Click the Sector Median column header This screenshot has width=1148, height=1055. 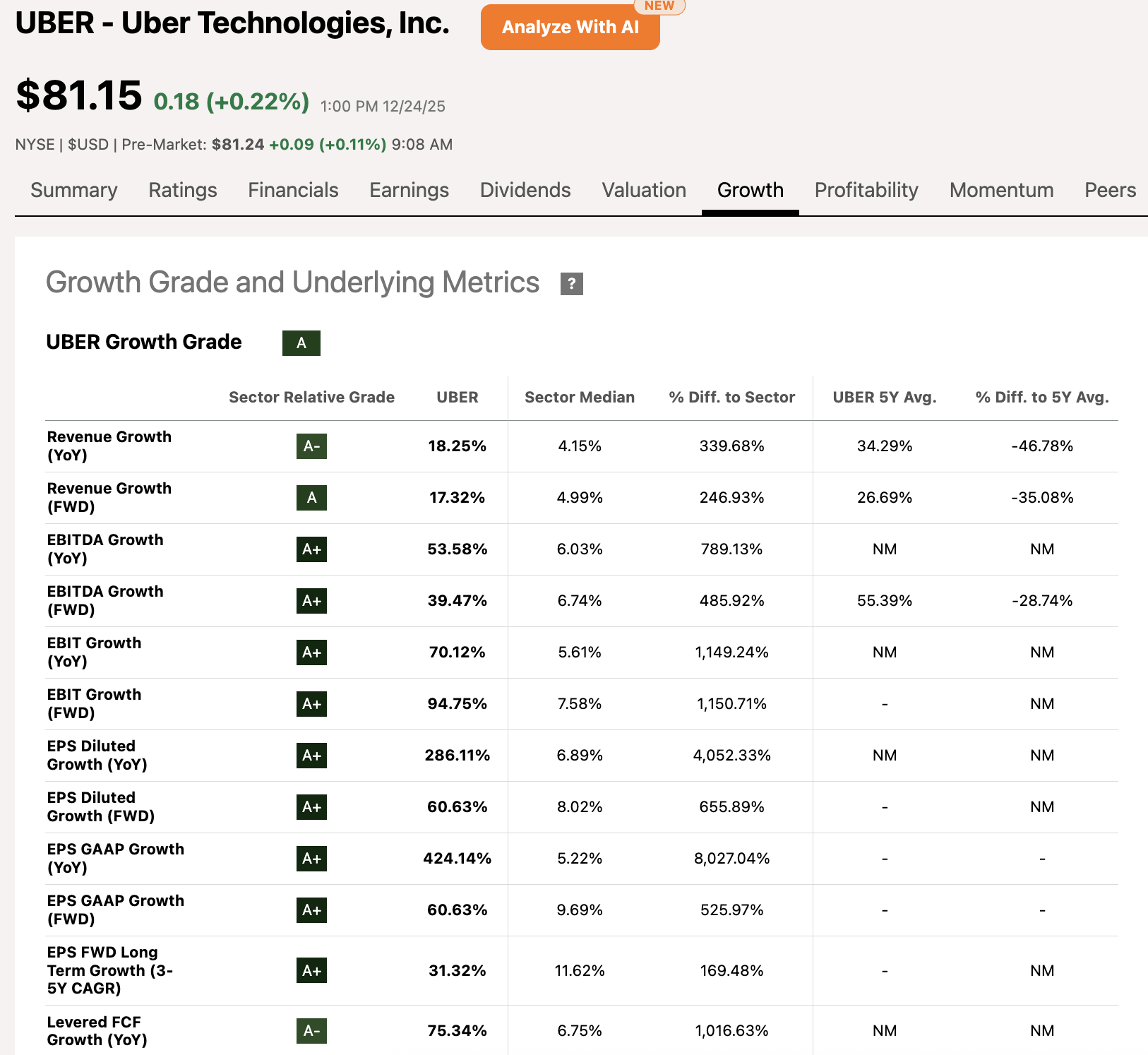(580, 398)
